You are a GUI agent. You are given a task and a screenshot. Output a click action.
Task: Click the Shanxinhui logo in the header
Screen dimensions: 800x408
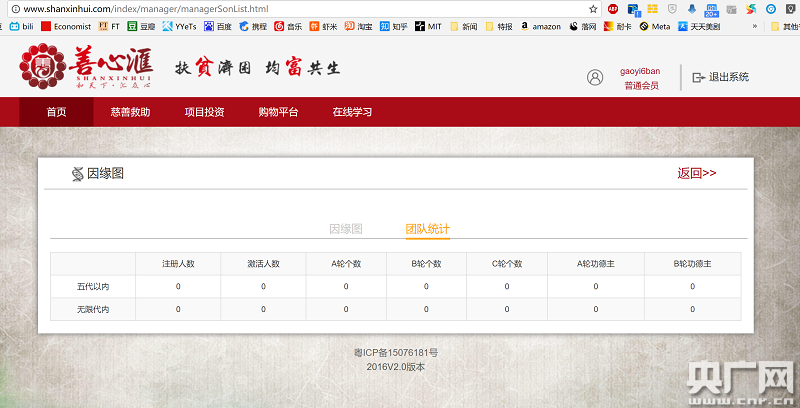85,67
